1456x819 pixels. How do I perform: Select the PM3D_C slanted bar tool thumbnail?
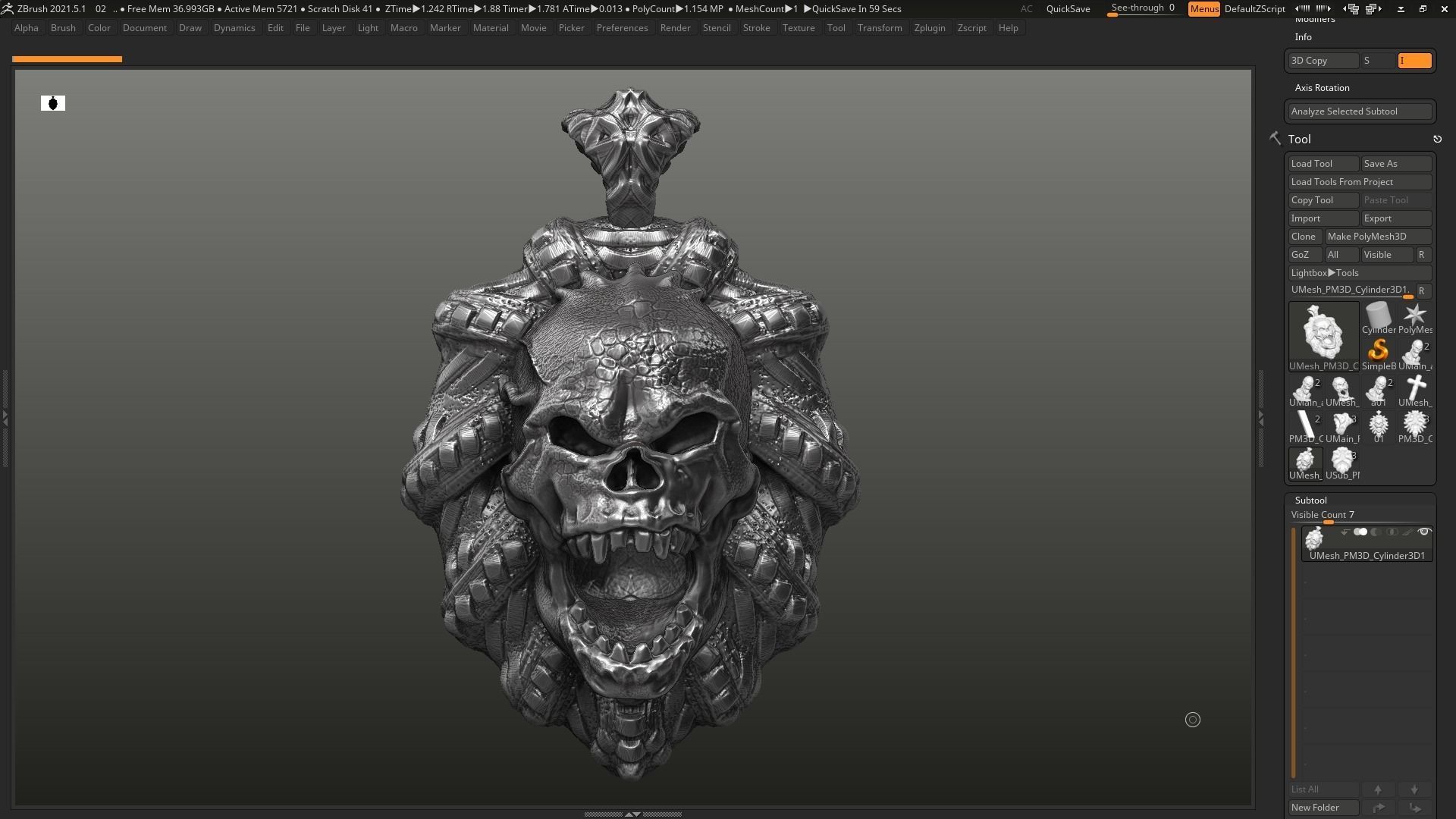(1305, 427)
